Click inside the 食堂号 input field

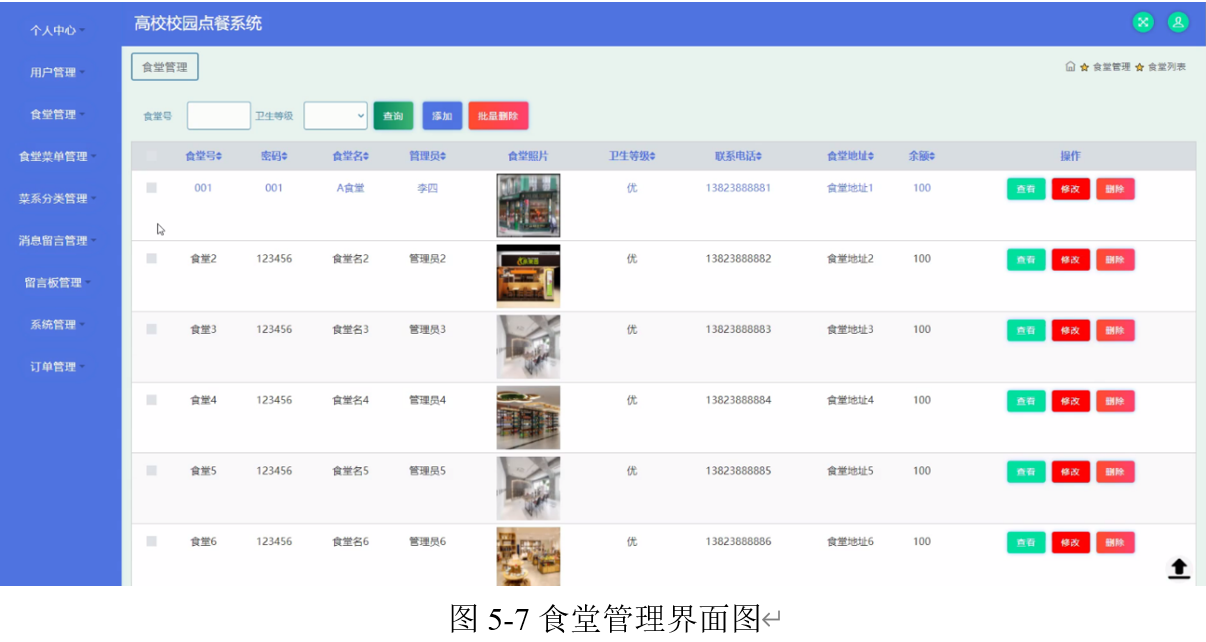tap(219, 115)
